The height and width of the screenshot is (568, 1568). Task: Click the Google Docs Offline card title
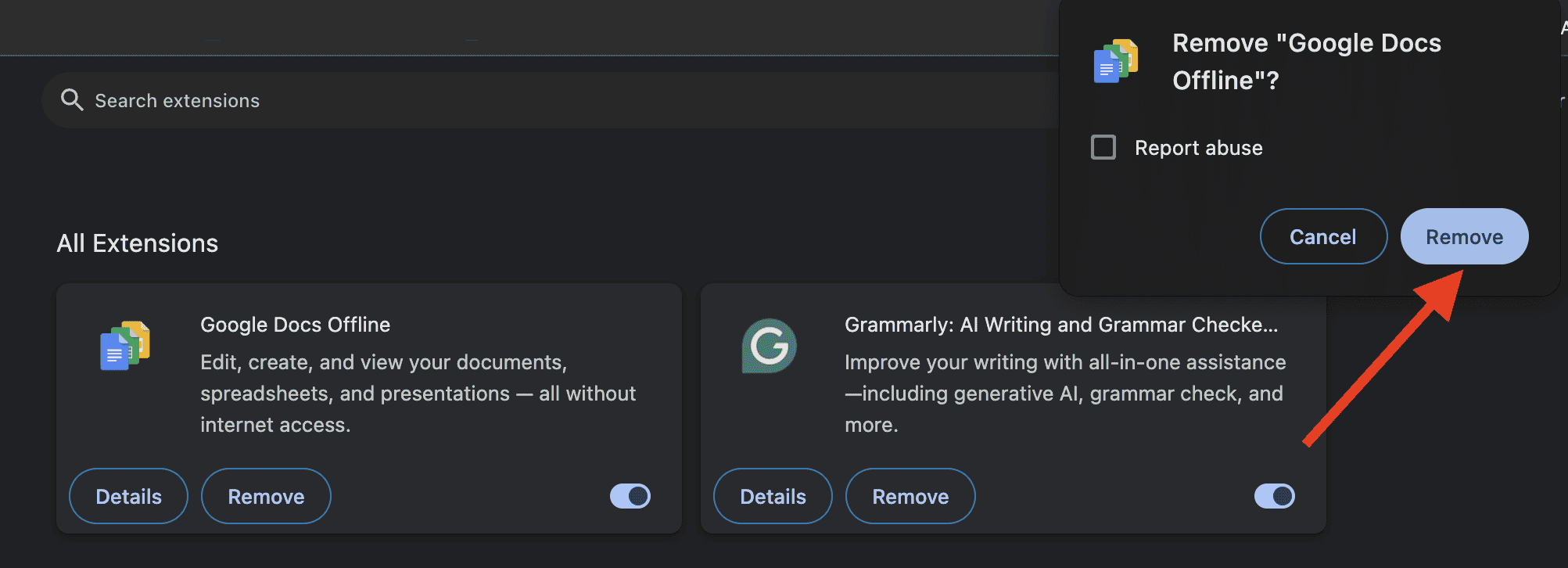coord(295,325)
